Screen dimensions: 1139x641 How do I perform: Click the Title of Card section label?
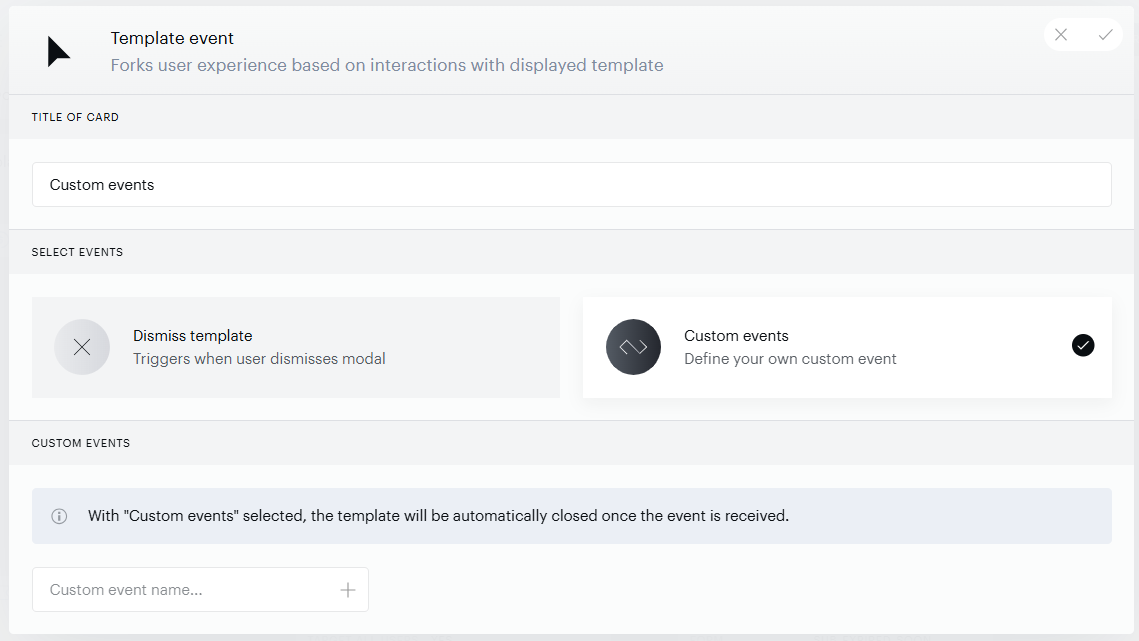coord(75,117)
